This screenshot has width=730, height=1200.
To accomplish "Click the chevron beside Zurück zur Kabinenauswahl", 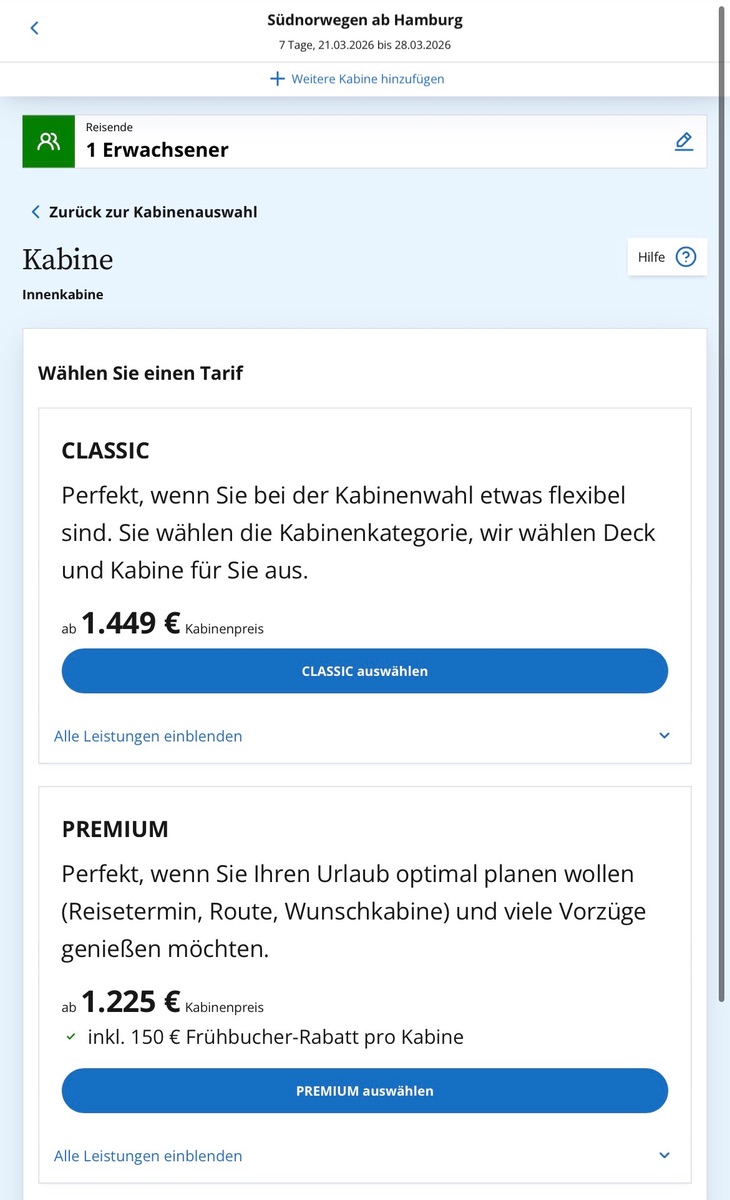I will 36,212.
